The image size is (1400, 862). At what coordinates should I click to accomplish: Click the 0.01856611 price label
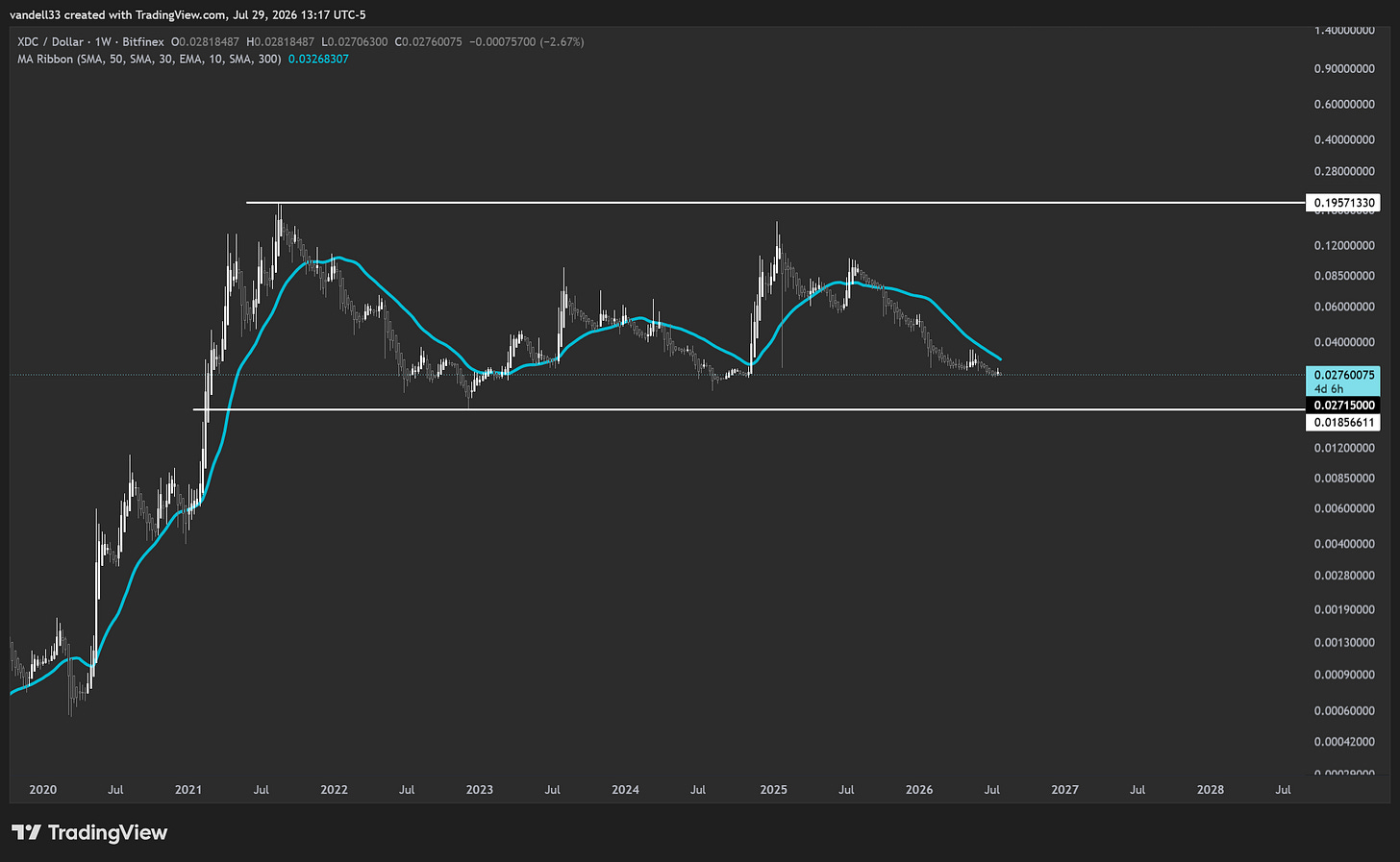click(x=1343, y=423)
